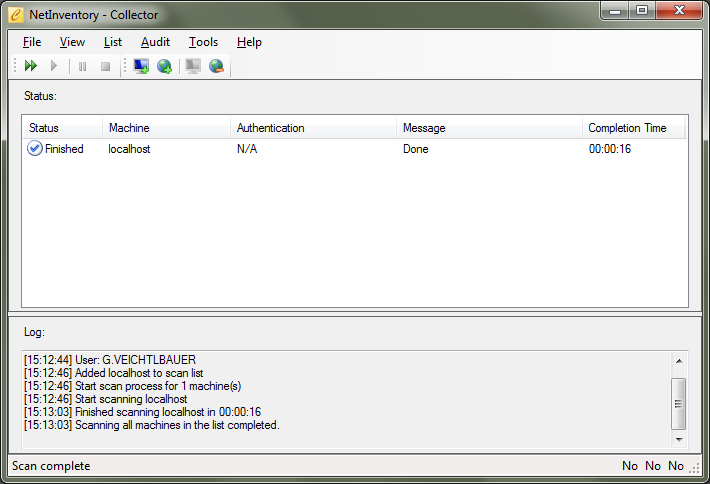
Task: Add a network range with the globe-plus icon
Action: pos(164,66)
